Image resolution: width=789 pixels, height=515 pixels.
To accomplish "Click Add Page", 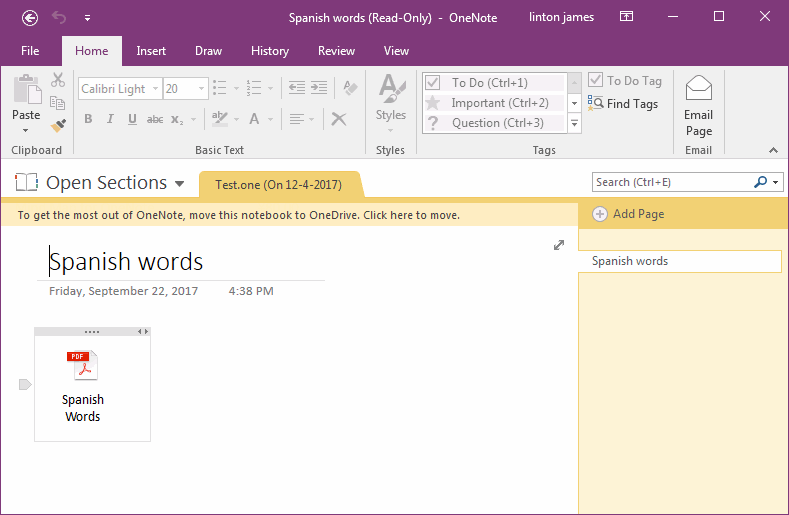I will pos(628,214).
